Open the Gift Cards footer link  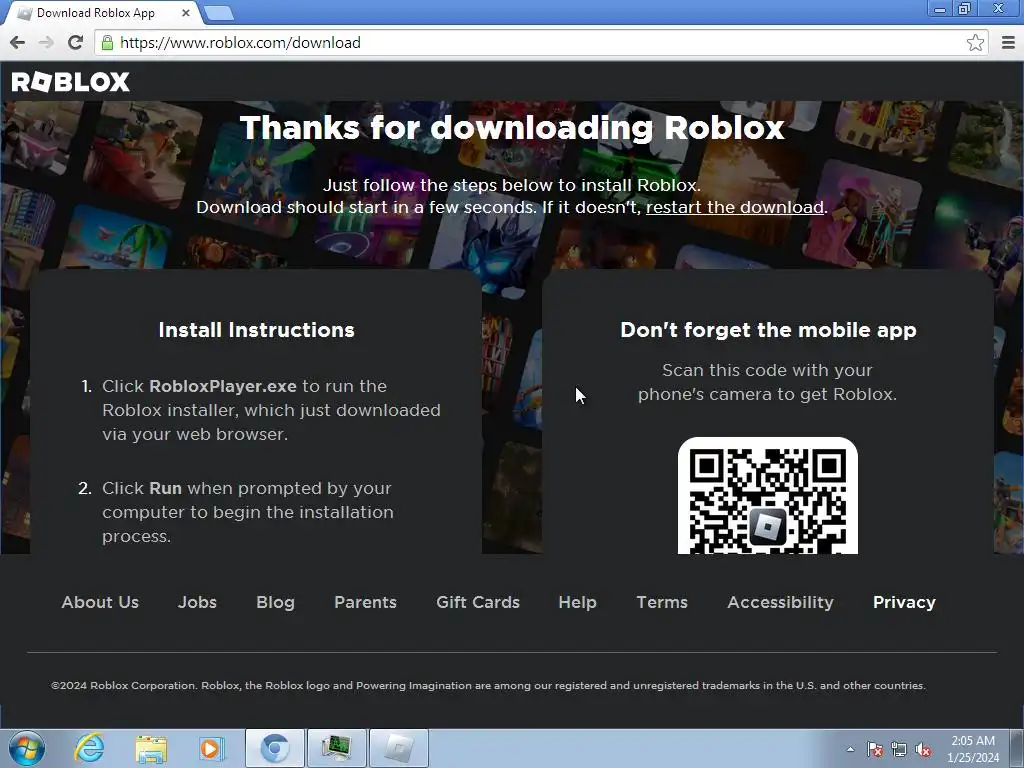[x=477, y=602]
